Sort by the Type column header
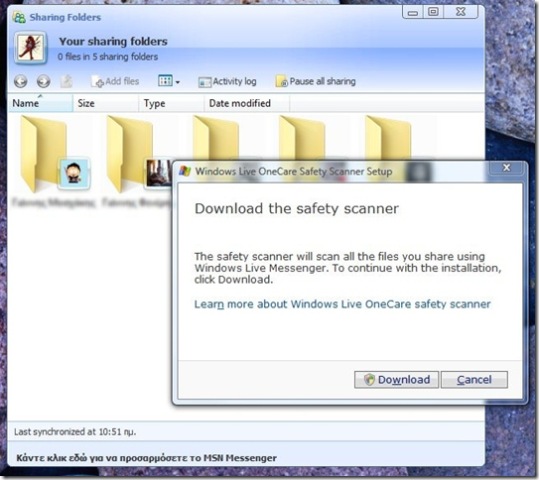Screen dimensions: 539x480 point(172,103)
